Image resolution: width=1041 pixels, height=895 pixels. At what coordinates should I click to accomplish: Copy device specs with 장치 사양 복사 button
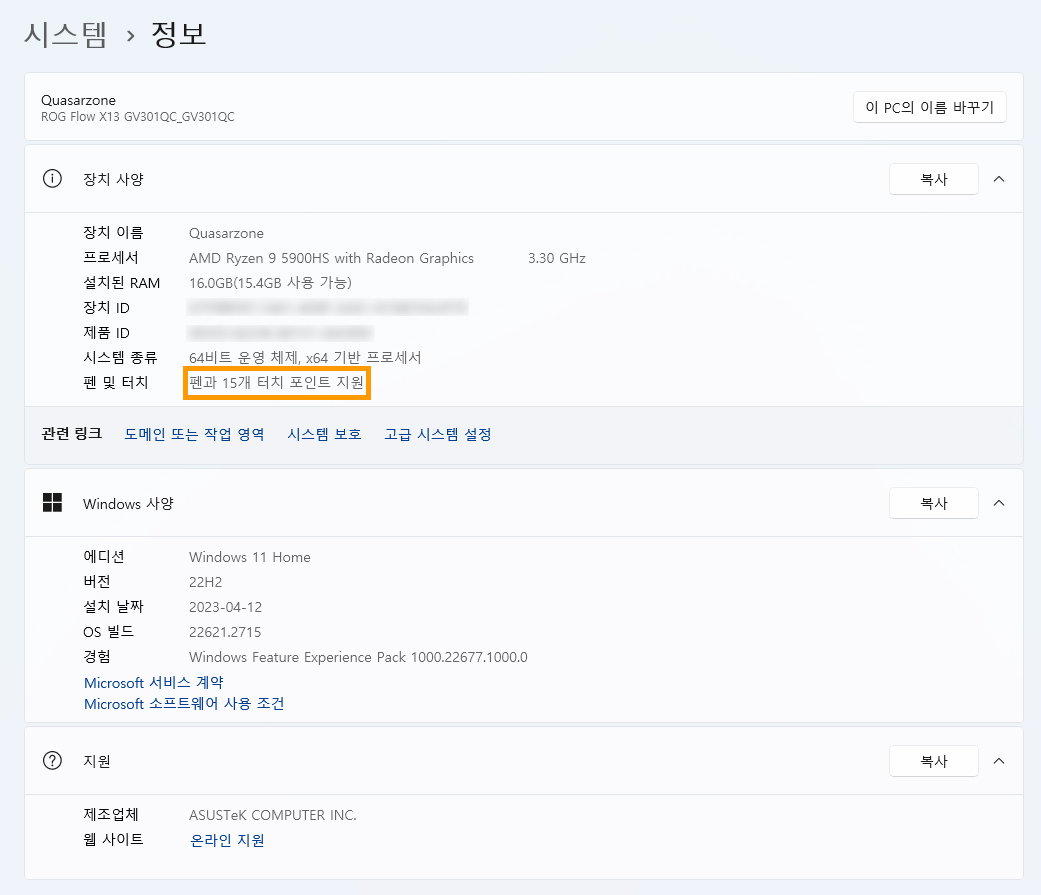[933, 179]
